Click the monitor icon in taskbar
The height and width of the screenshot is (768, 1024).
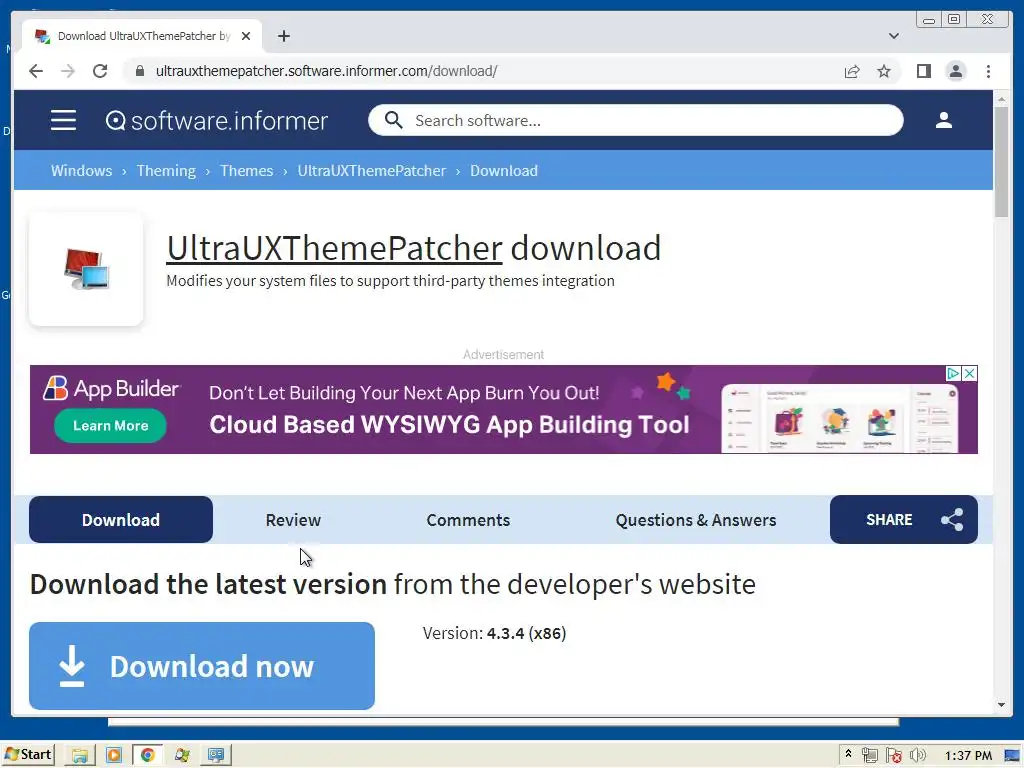(x=216, y=756)
